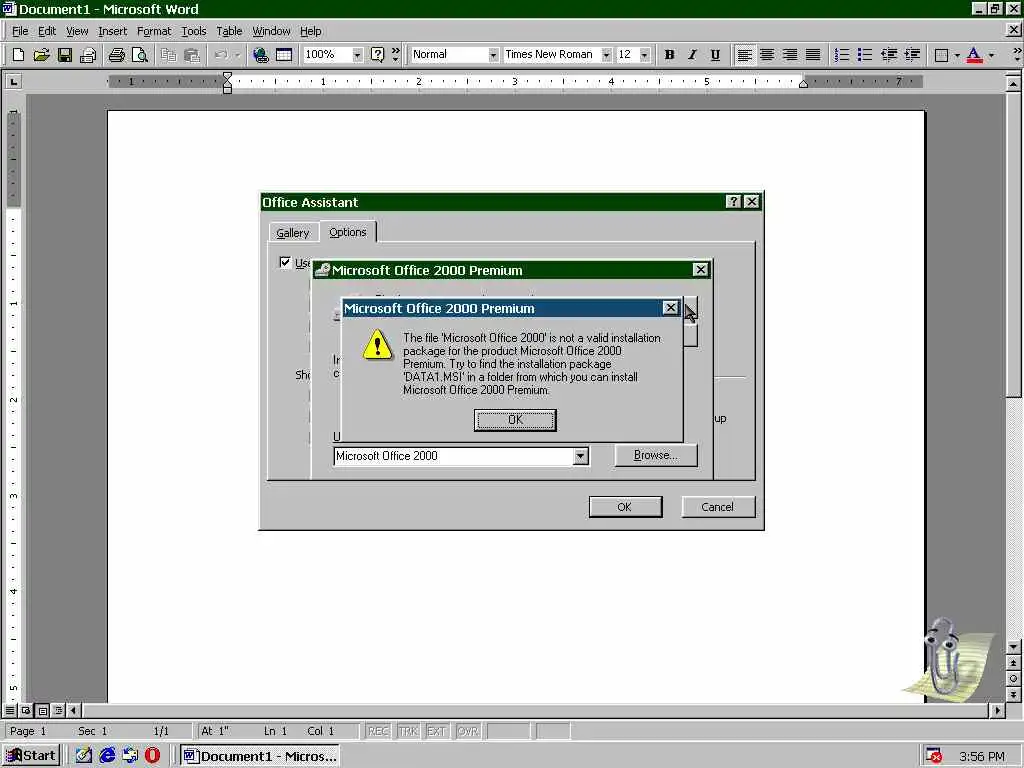This screenshot has width=1024, height=768.
Task: Switch to Web Layout View button
Action: [x=26, y=710]
